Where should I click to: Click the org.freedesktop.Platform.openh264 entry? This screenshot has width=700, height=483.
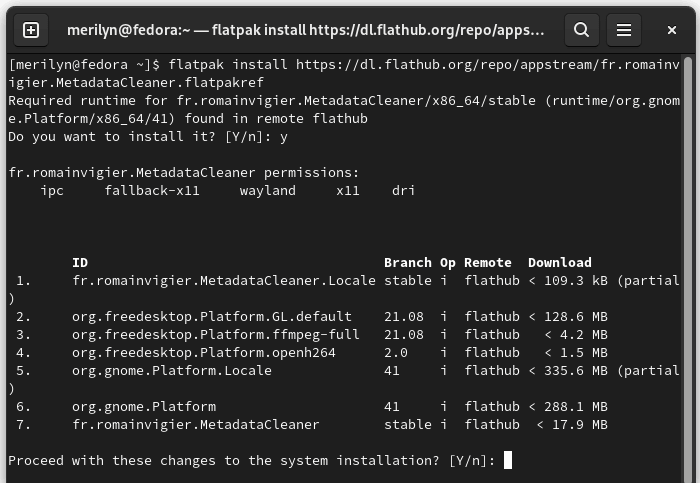204,353
